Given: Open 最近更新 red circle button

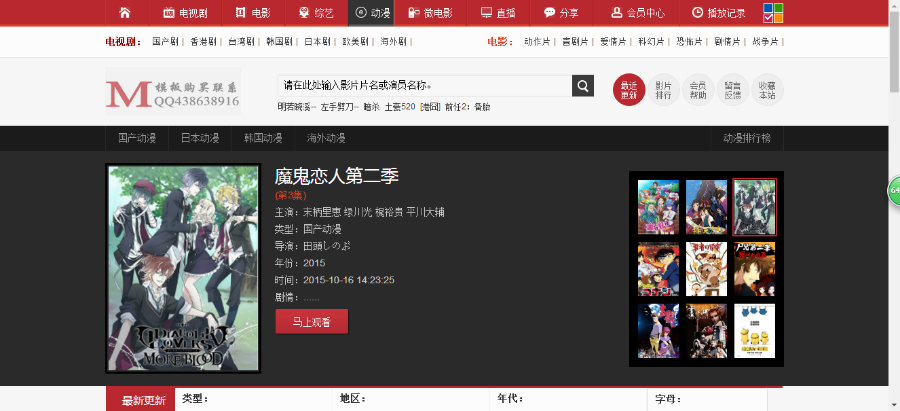Looking at the screenshot, I should pyautogui.click(x=629, y=90).
